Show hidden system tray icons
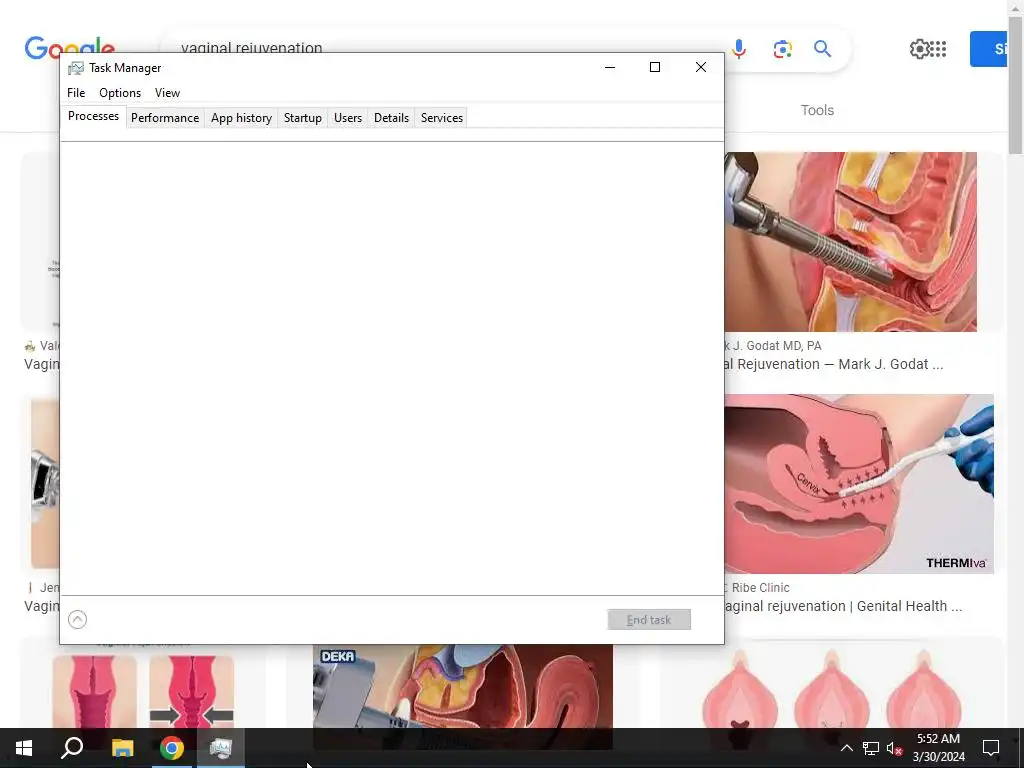The width and height of the screenshot is (1024, 768). (846, 748)
